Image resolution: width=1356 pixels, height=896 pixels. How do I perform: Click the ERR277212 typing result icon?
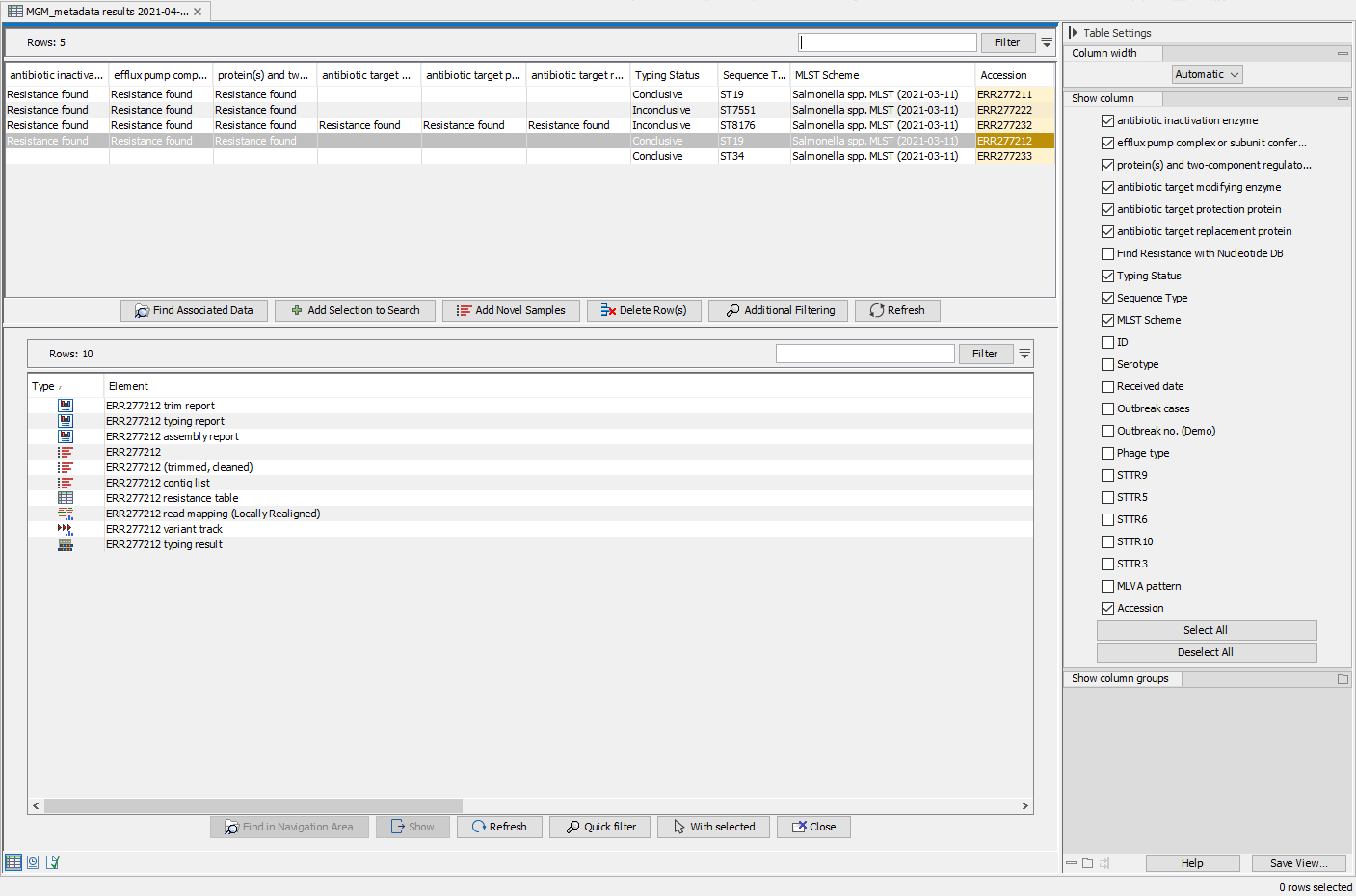click(x=66, y=544)
